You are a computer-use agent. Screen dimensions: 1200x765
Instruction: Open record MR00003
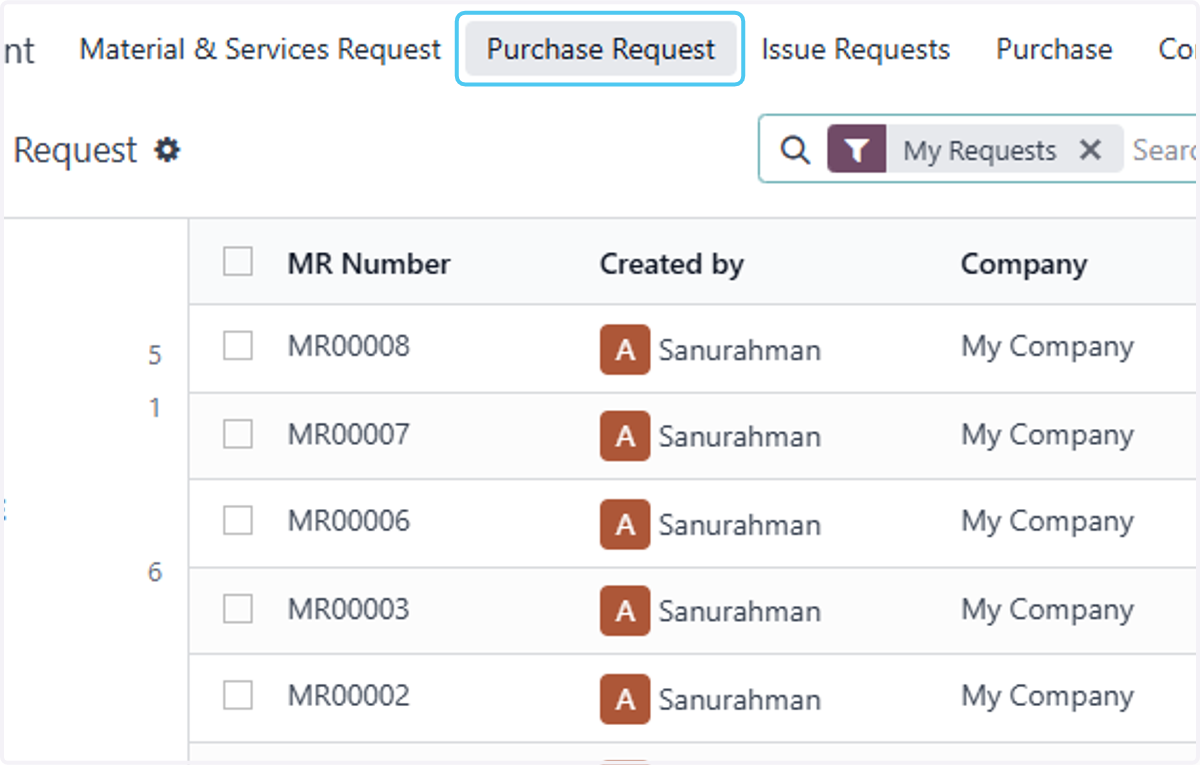coord(349,609)
